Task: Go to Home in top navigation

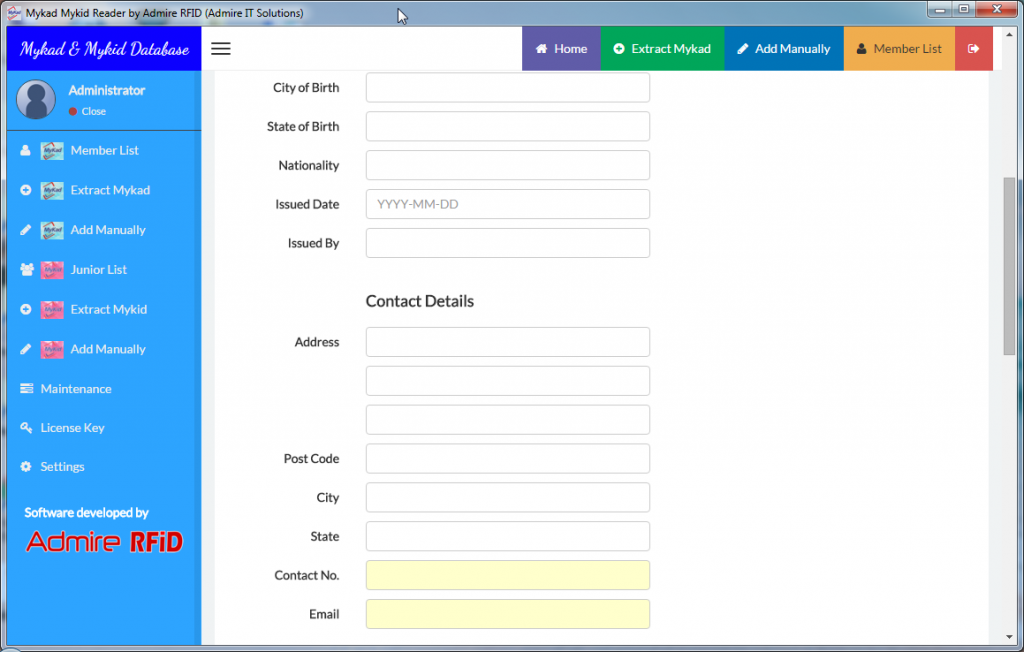Action: pos(561,49)
